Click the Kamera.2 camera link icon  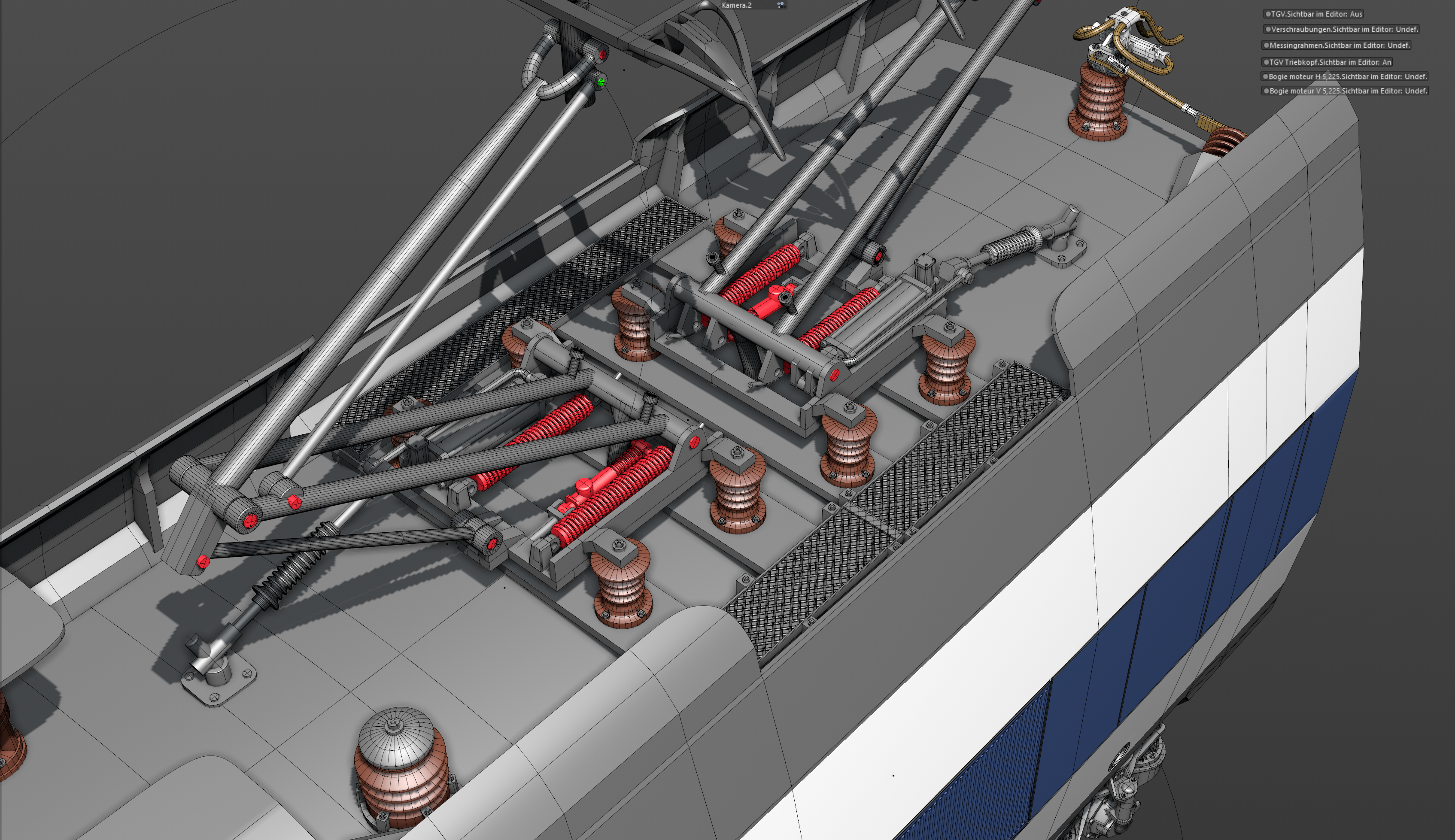[x=780, y=5]
